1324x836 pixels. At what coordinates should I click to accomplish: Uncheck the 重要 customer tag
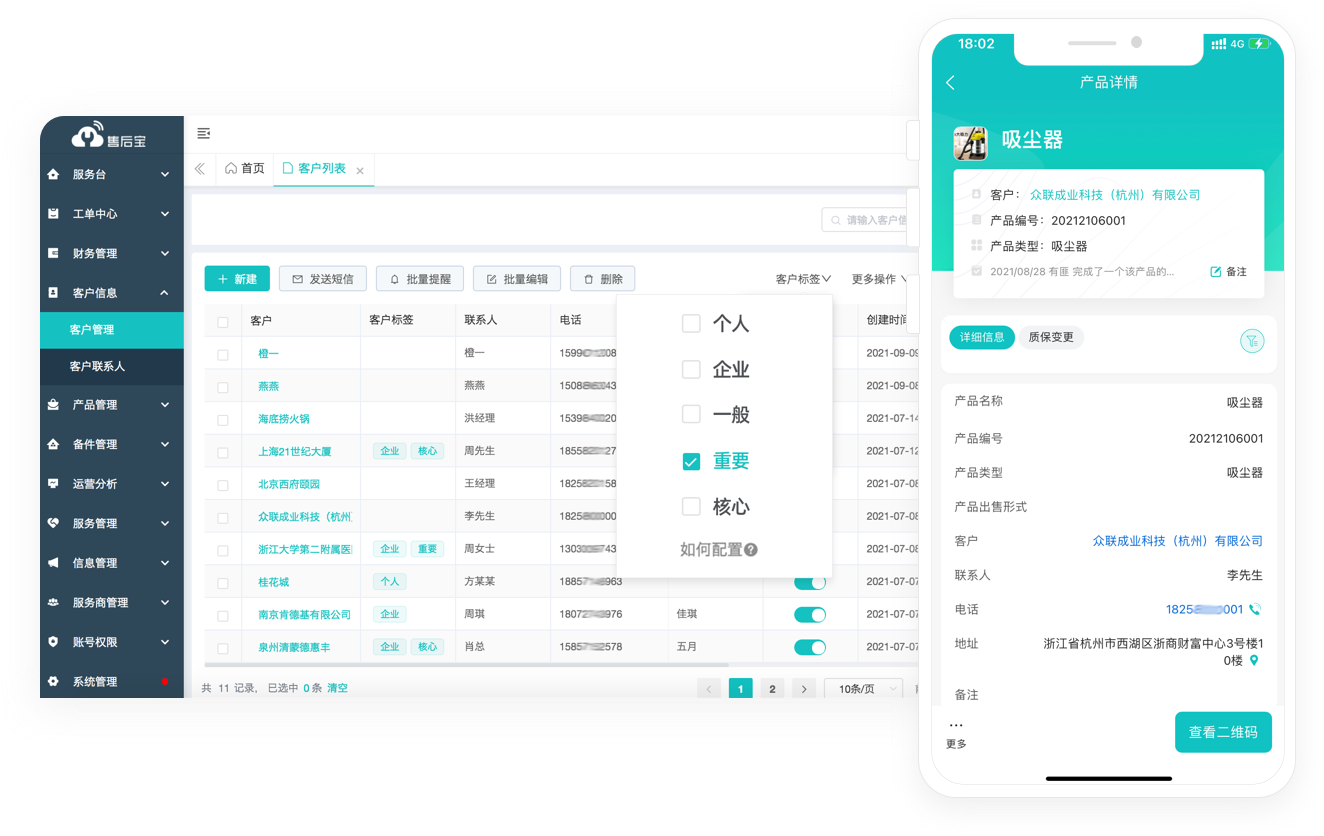(x=691, y=461)
